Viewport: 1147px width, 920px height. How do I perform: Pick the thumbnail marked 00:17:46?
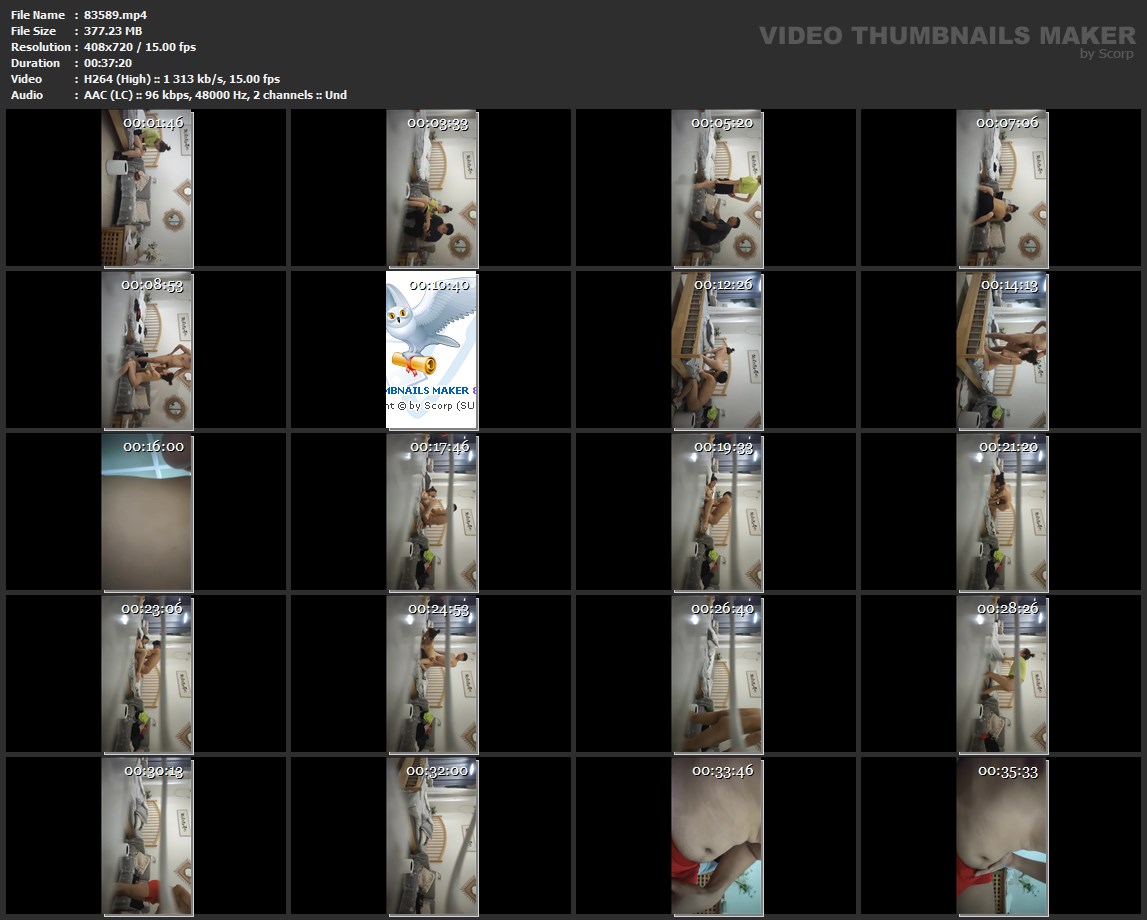coord(431,512)
